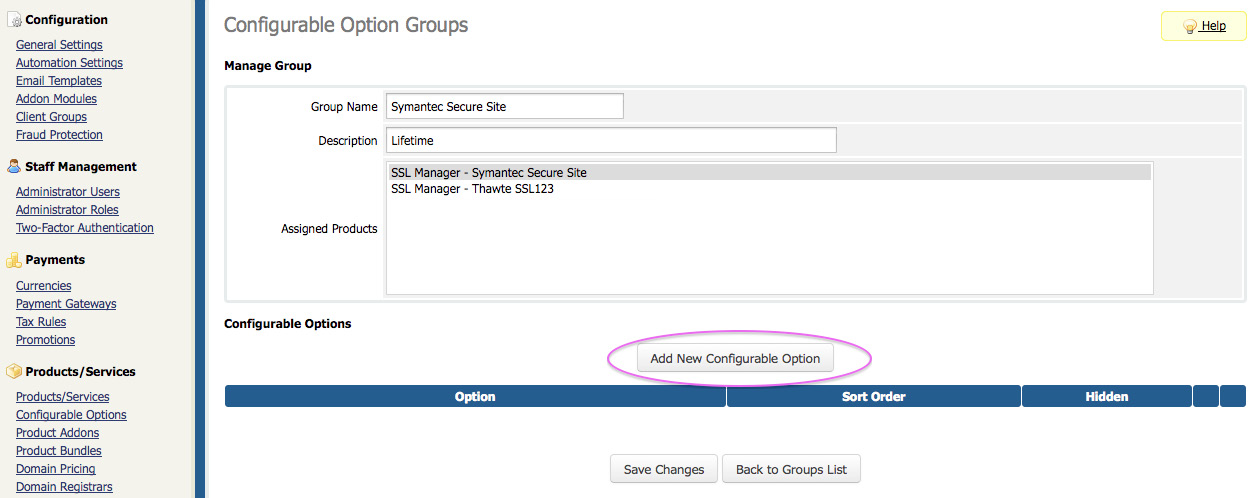Open Payment Gateways link

66,304
